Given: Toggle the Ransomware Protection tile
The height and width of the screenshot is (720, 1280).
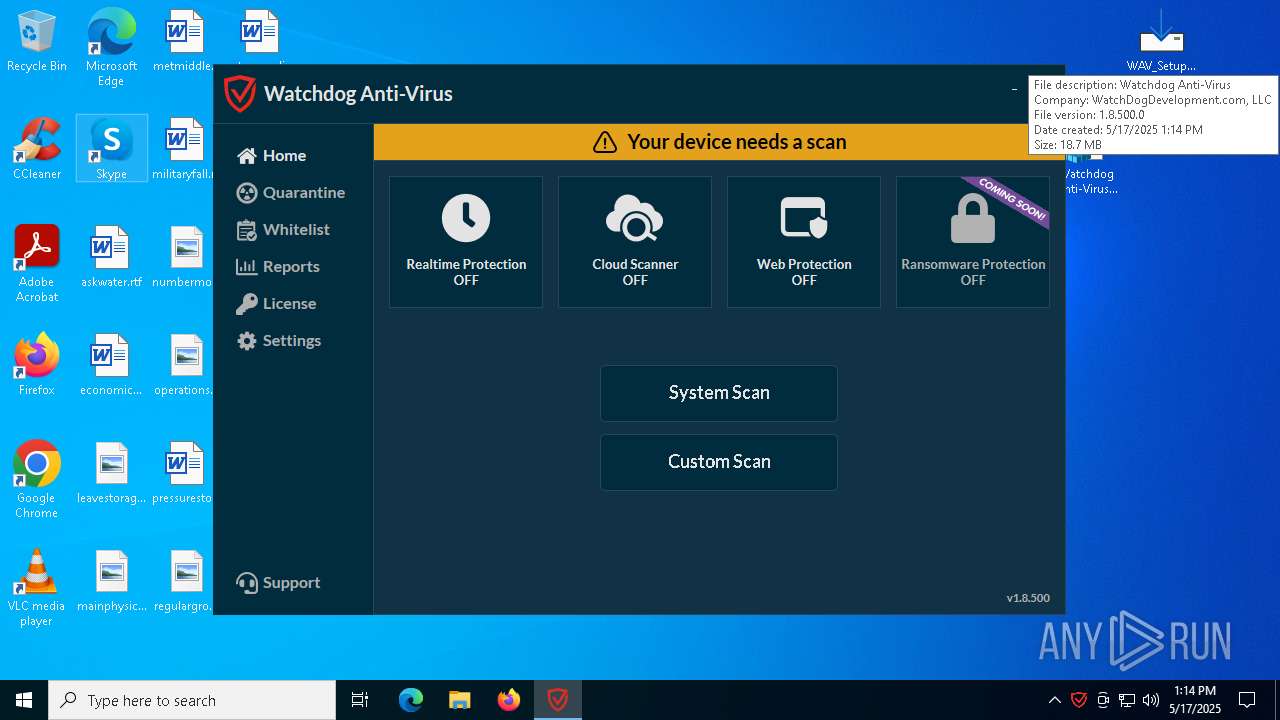Looking at the screenshot, I should point(973,242).
